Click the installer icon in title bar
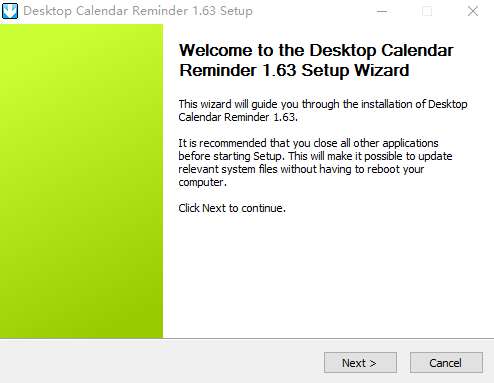 pos(10,11)
